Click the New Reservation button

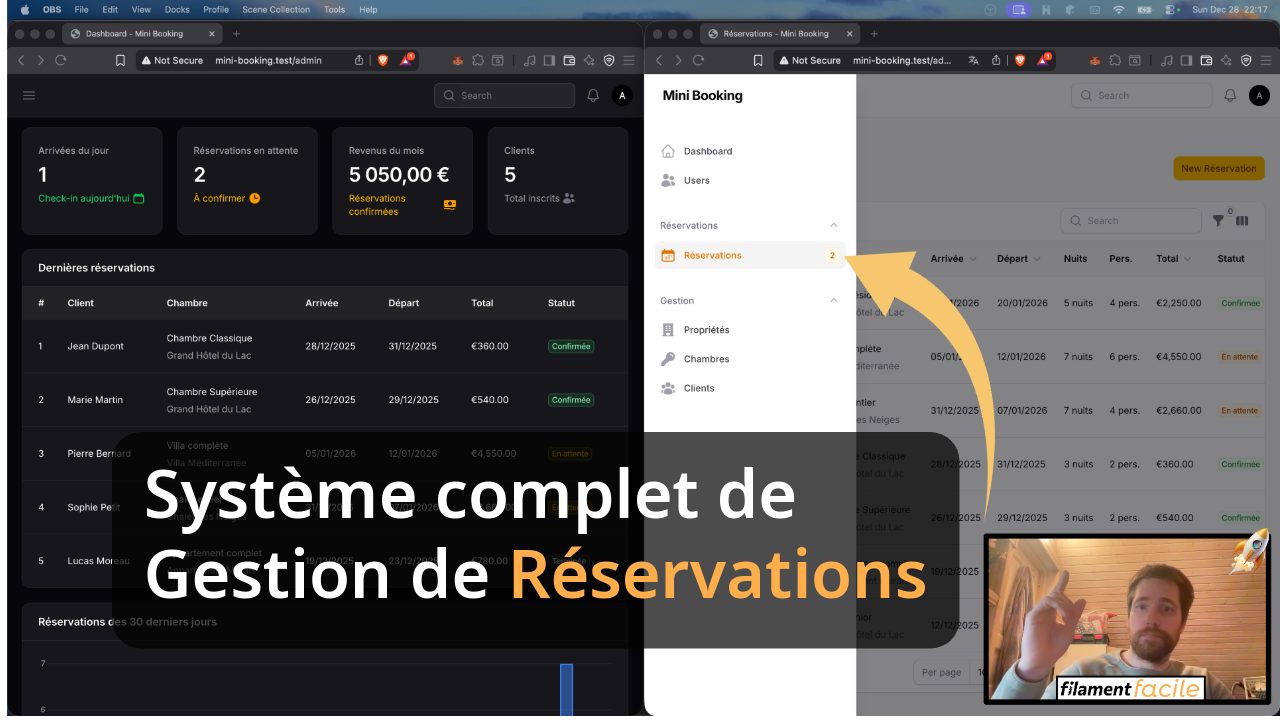click(x=1218, y=168)
